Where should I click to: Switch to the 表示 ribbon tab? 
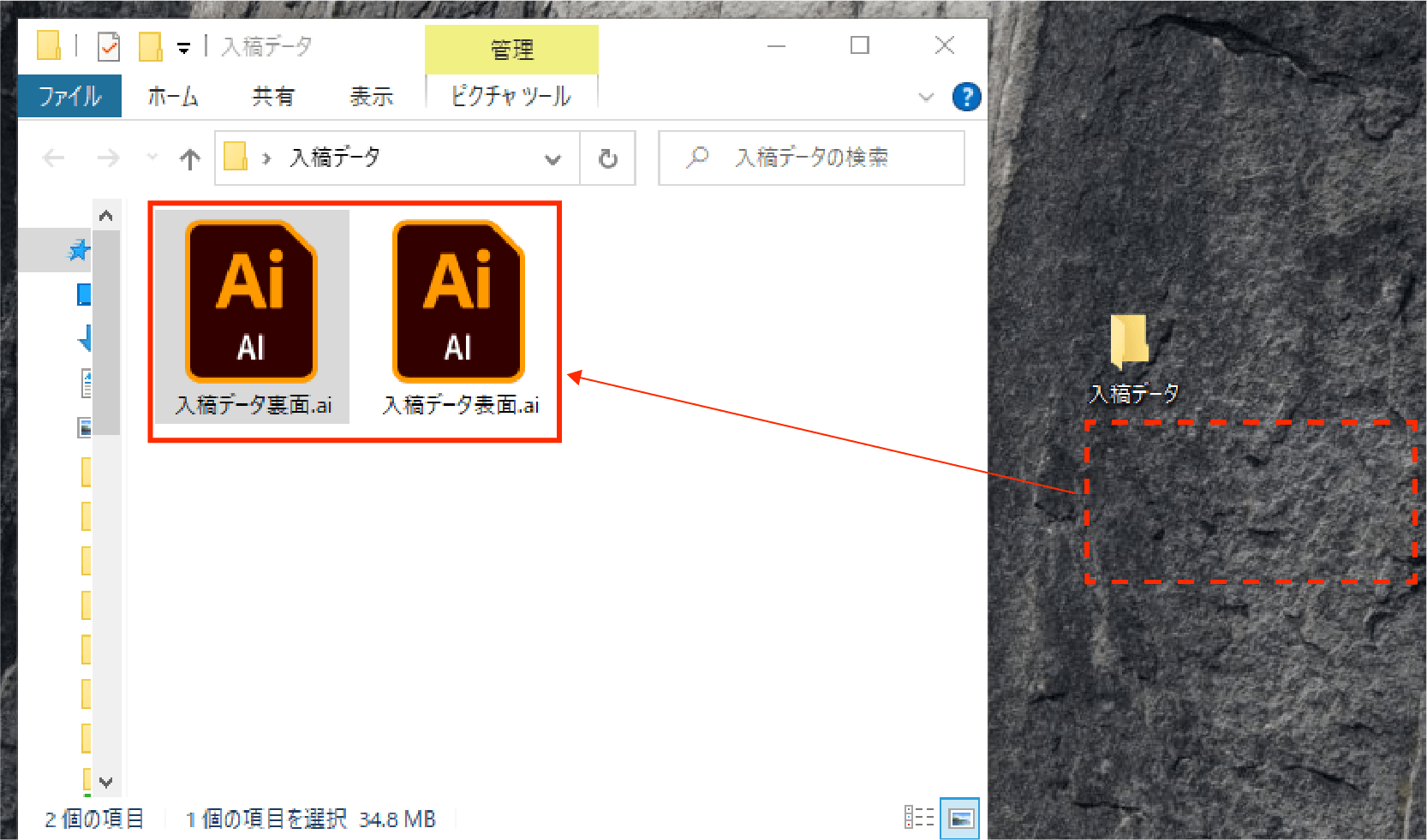point(372,97)
